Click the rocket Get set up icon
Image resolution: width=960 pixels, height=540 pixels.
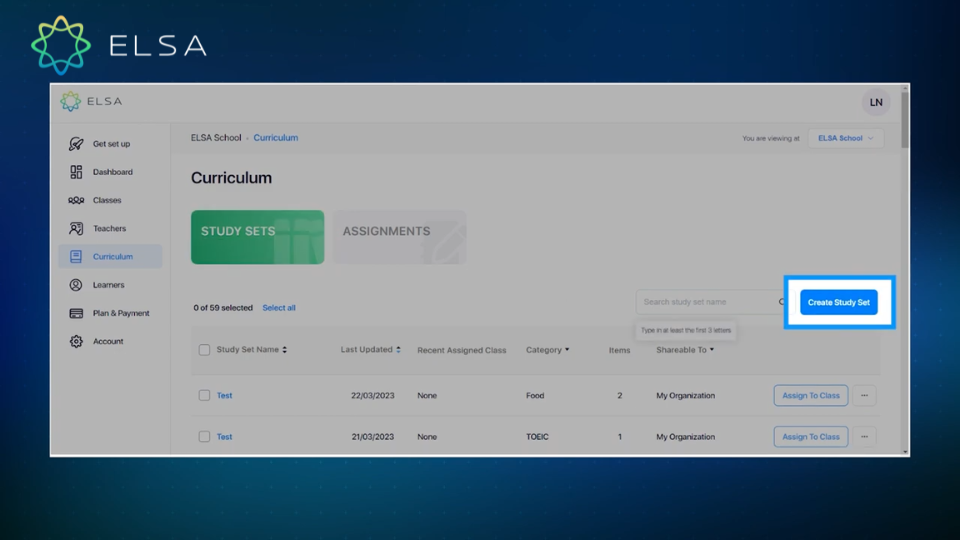pyautogui.click(x=76, y=144)
